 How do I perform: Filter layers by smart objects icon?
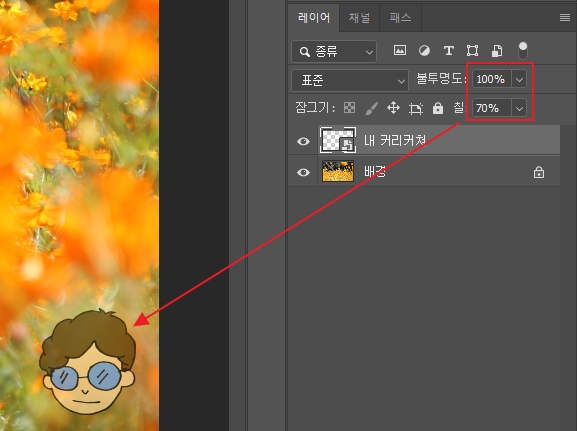(497, 50)
